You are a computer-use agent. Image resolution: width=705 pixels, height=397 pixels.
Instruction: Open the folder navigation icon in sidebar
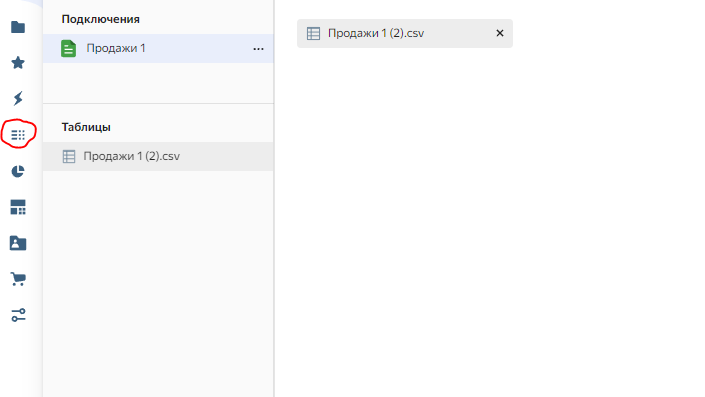tap(18, 27)
